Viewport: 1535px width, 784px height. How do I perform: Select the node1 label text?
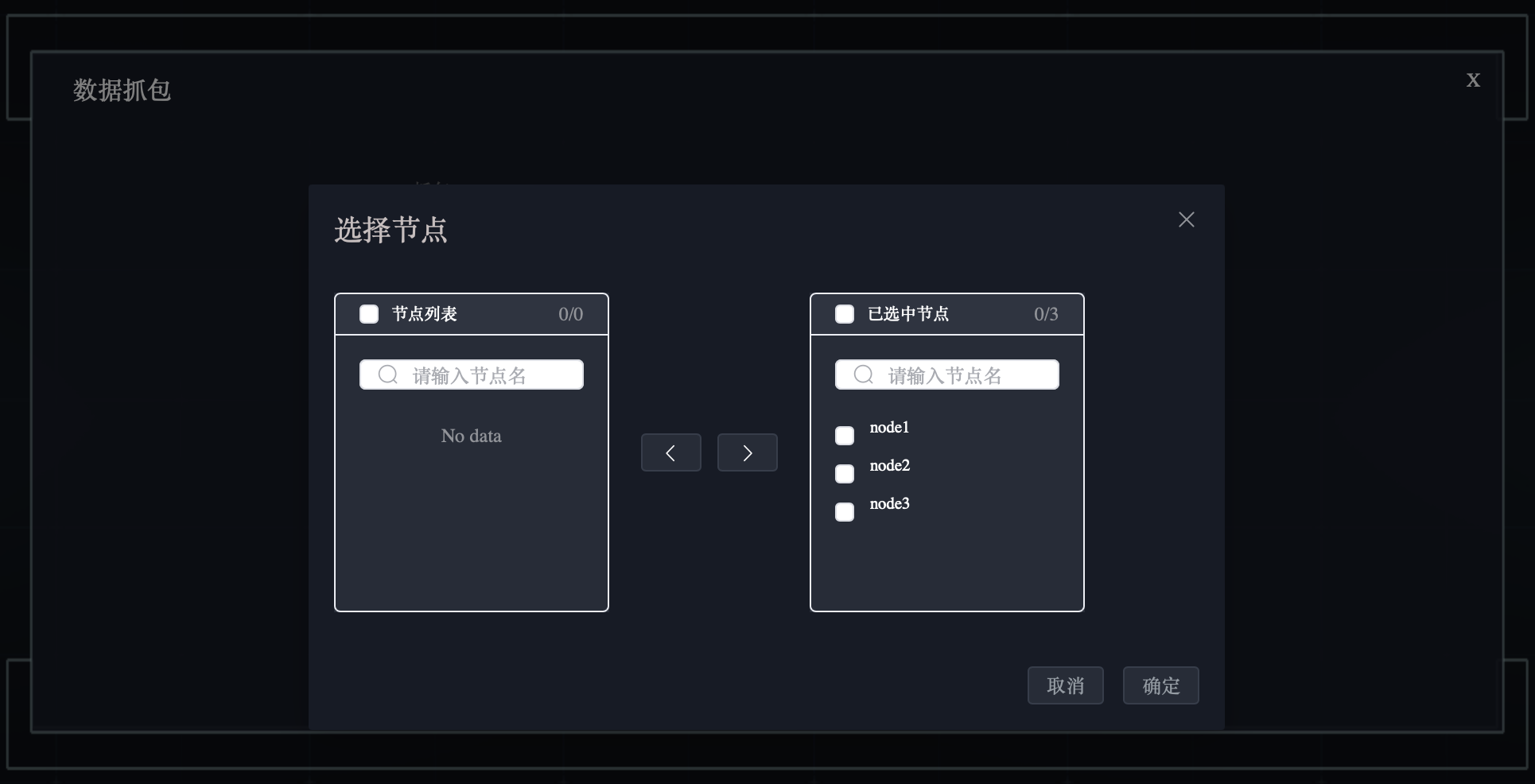coord(889,428)
